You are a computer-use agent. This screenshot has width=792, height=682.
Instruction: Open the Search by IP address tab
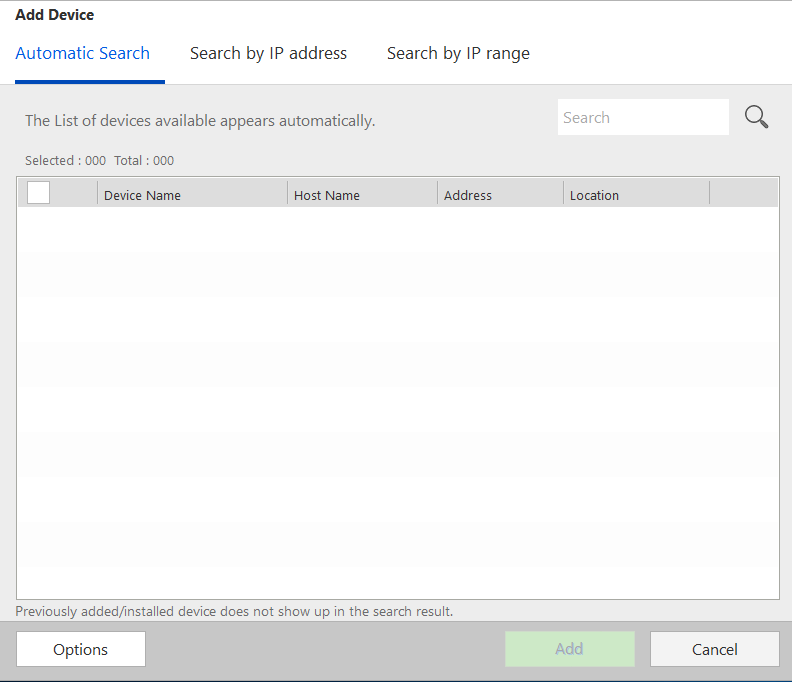268,53
